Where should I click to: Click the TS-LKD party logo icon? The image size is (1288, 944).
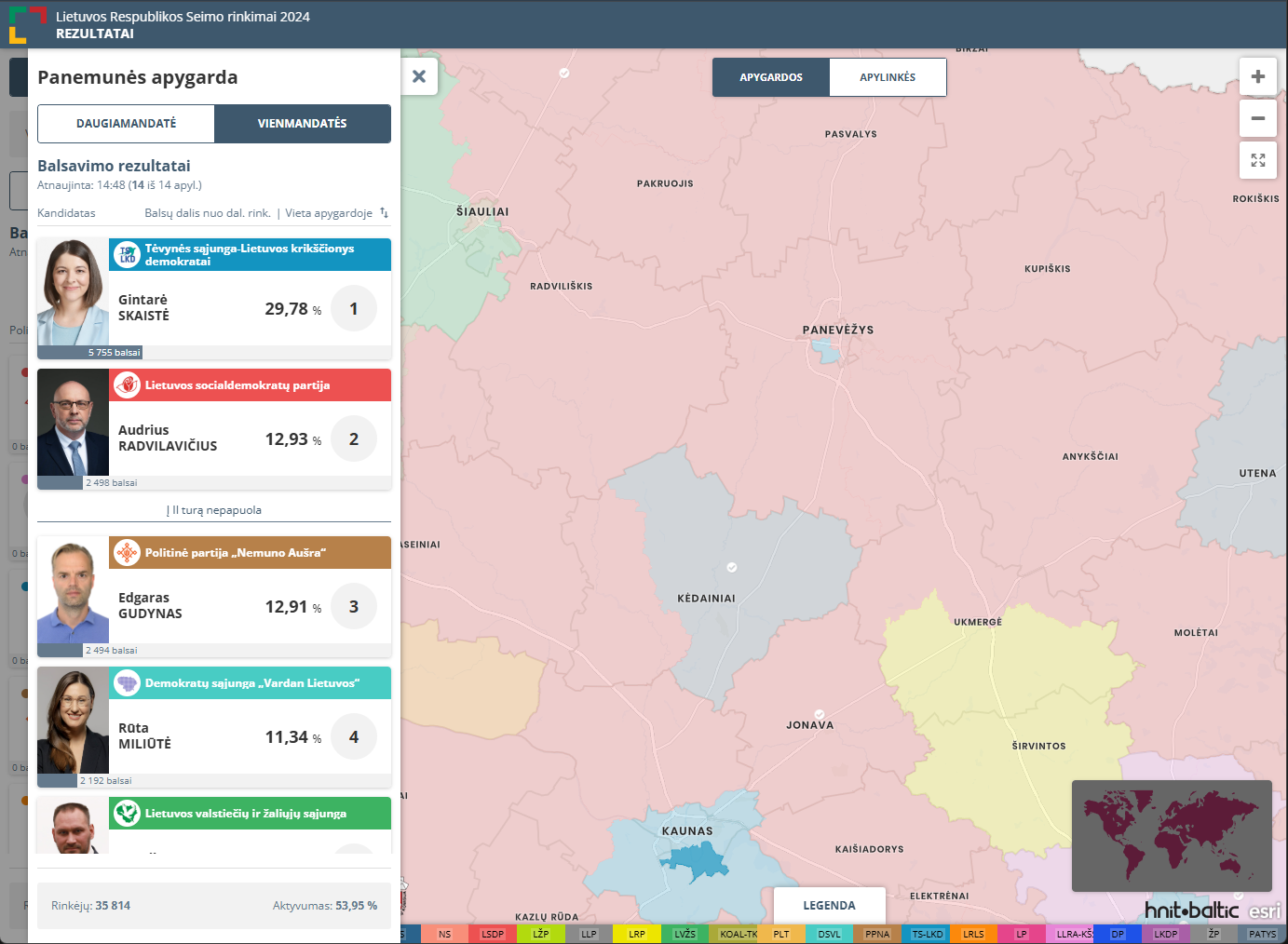click(127, 255)
